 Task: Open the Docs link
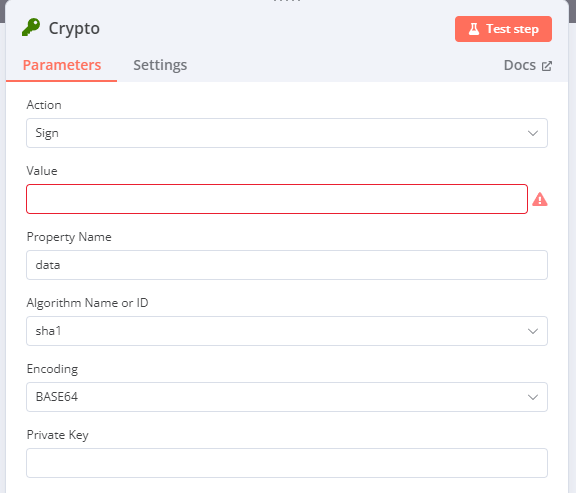pyautogui.click(x=528, y=65)
